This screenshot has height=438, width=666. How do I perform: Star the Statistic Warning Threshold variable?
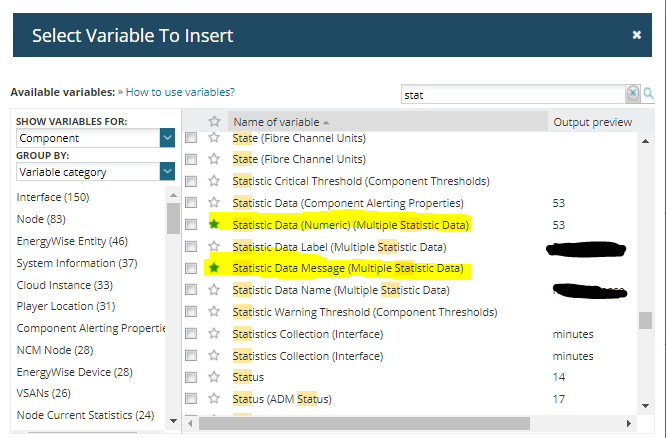[x=214, y=312]
